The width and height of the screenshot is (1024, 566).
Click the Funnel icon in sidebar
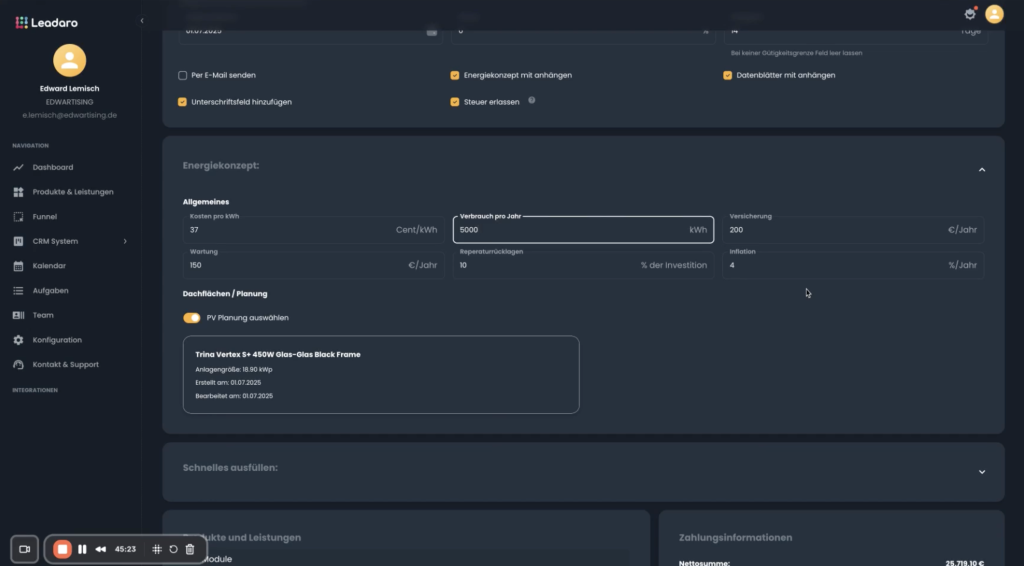[18, 217]
